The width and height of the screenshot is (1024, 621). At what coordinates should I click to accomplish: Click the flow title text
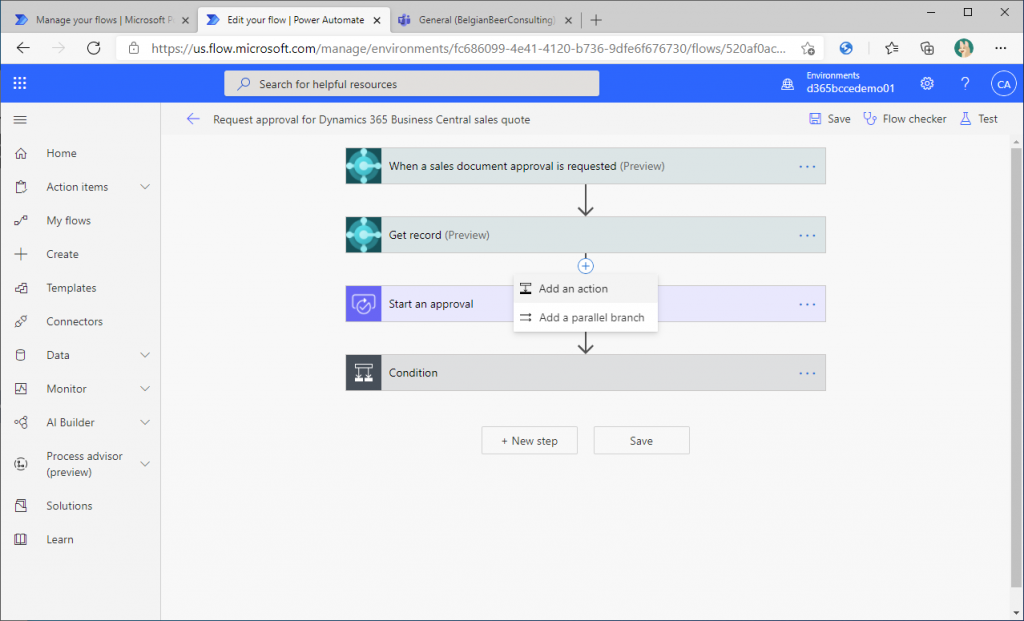tap(372, 119)
